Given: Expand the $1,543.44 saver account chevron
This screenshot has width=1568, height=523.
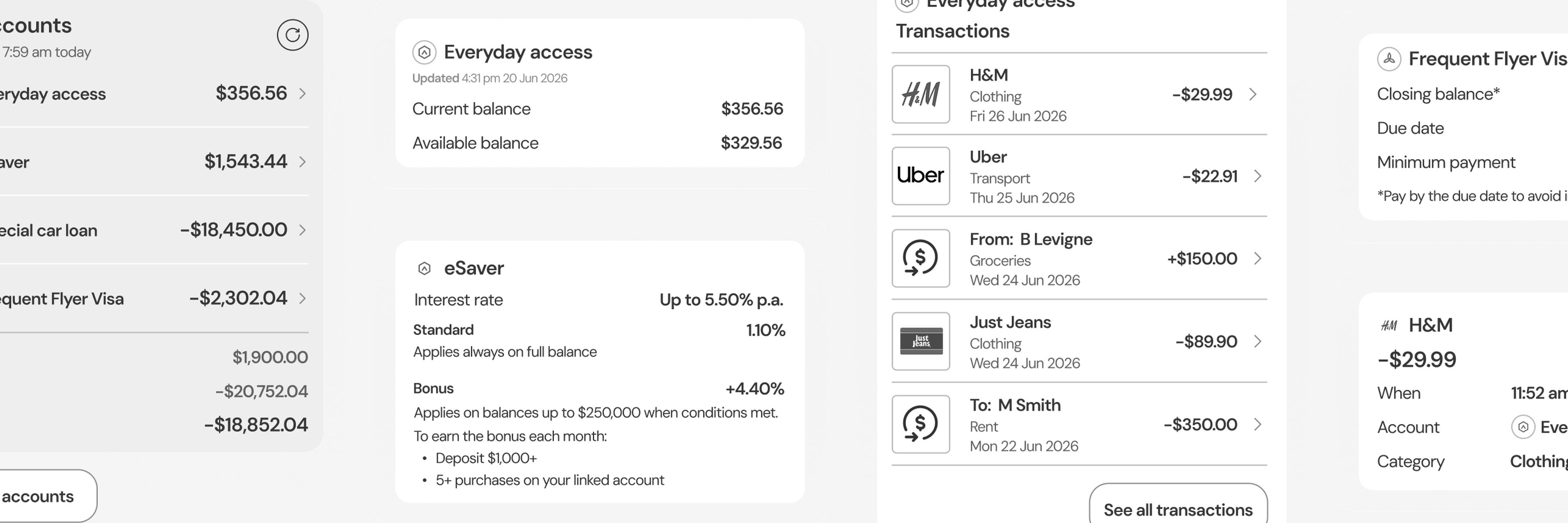Looking at the screenshot, I should tap(303, 161).
